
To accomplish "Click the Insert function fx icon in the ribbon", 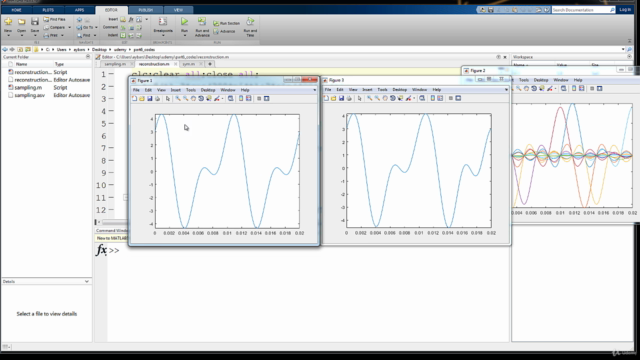I will pyautogui.click(x=131, y=19).
